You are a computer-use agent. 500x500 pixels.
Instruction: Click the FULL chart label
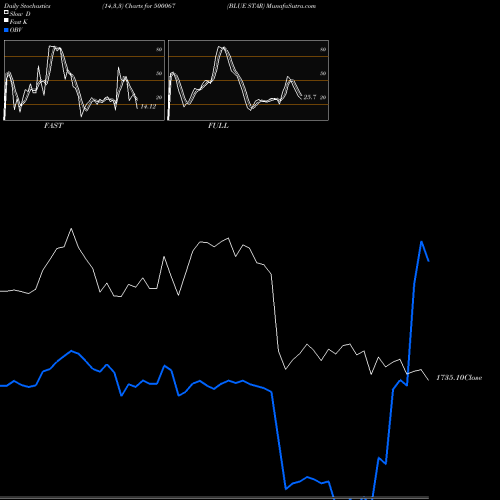(x=218, y=125)
